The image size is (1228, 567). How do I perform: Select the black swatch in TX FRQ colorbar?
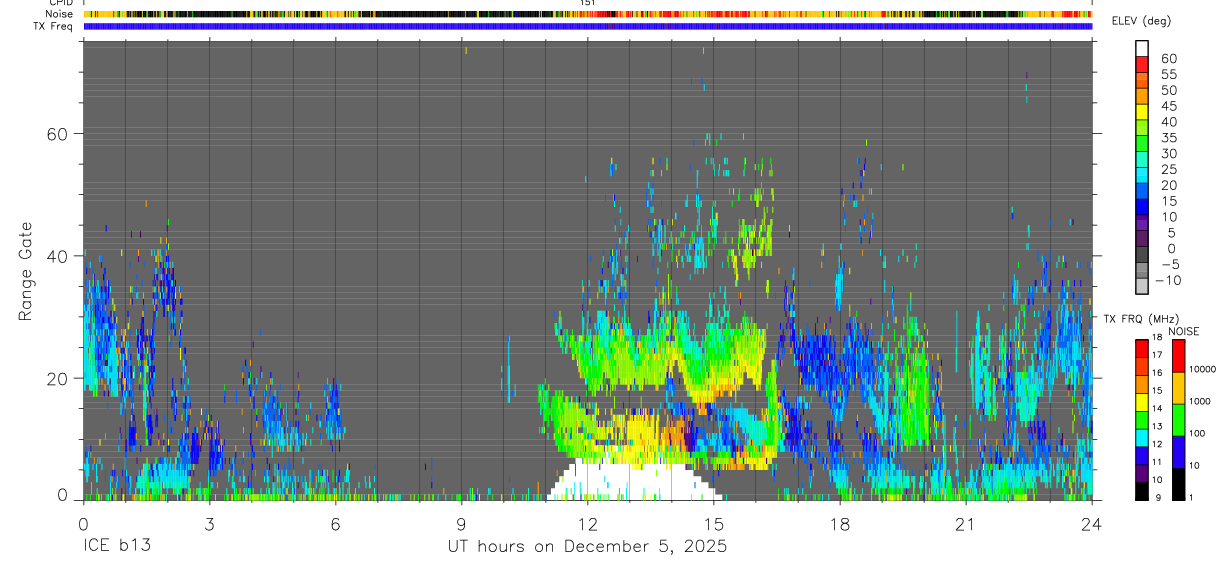(x=1141, y=491)
